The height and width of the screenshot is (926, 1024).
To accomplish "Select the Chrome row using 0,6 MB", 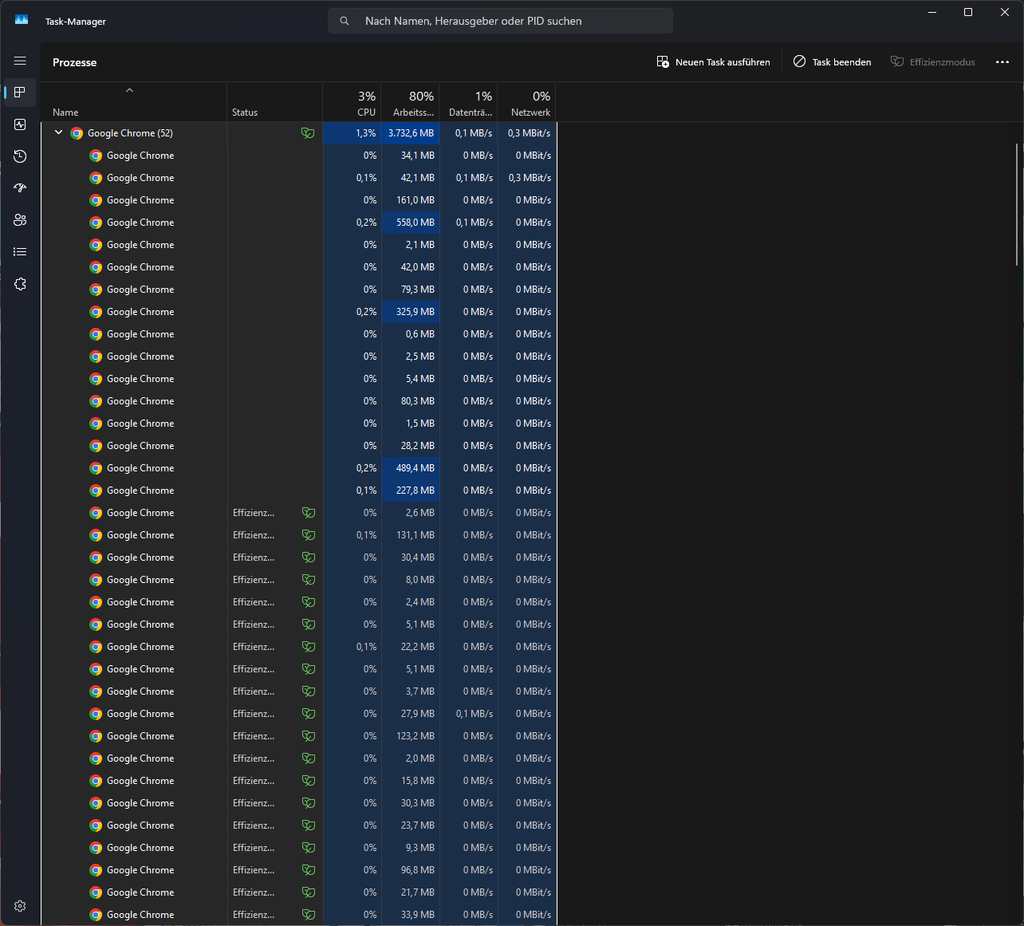I will point(298,334).
